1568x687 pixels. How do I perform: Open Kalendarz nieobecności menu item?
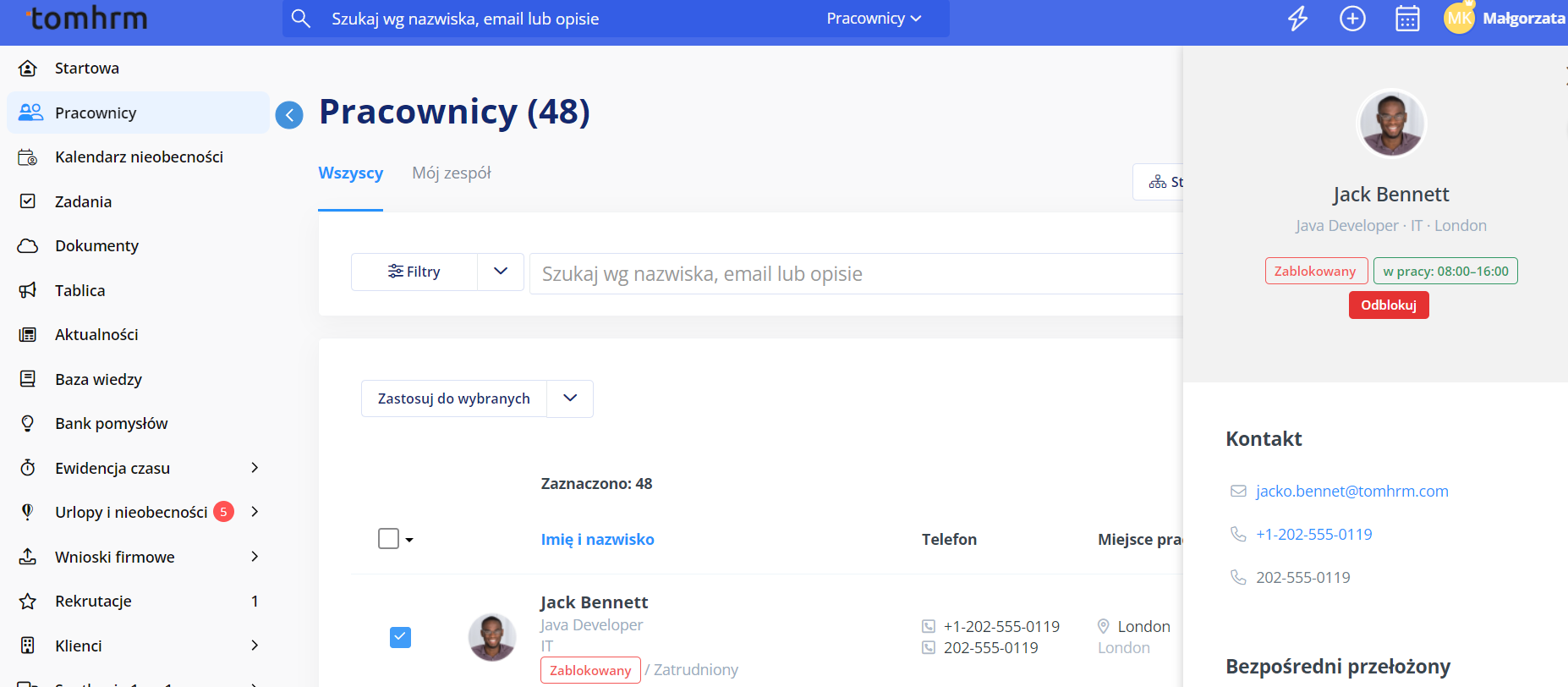[139, 157]
